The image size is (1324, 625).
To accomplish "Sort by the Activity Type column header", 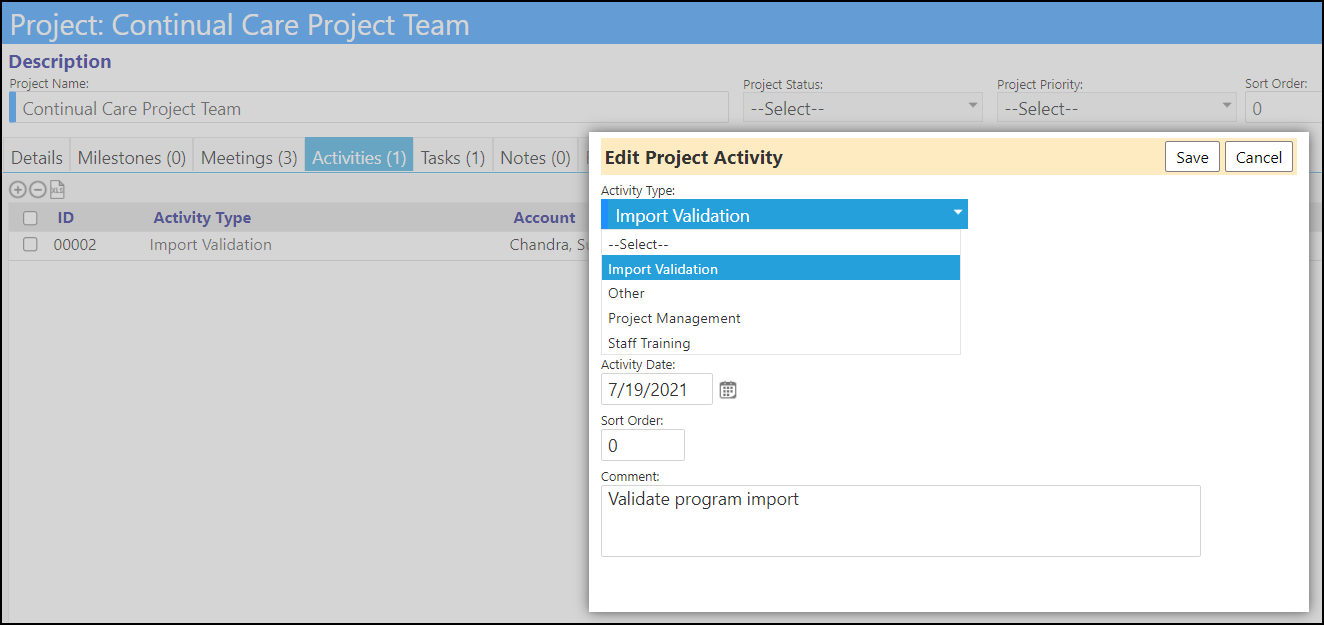I will [202, 218].
